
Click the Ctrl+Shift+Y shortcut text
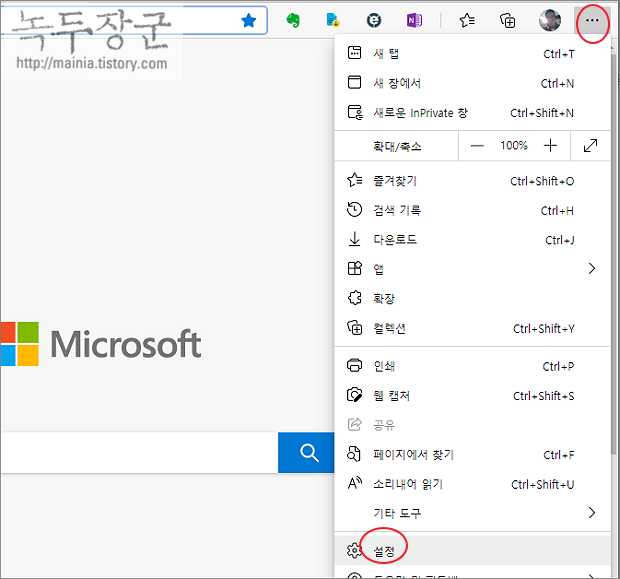click(x=543, y=329)
